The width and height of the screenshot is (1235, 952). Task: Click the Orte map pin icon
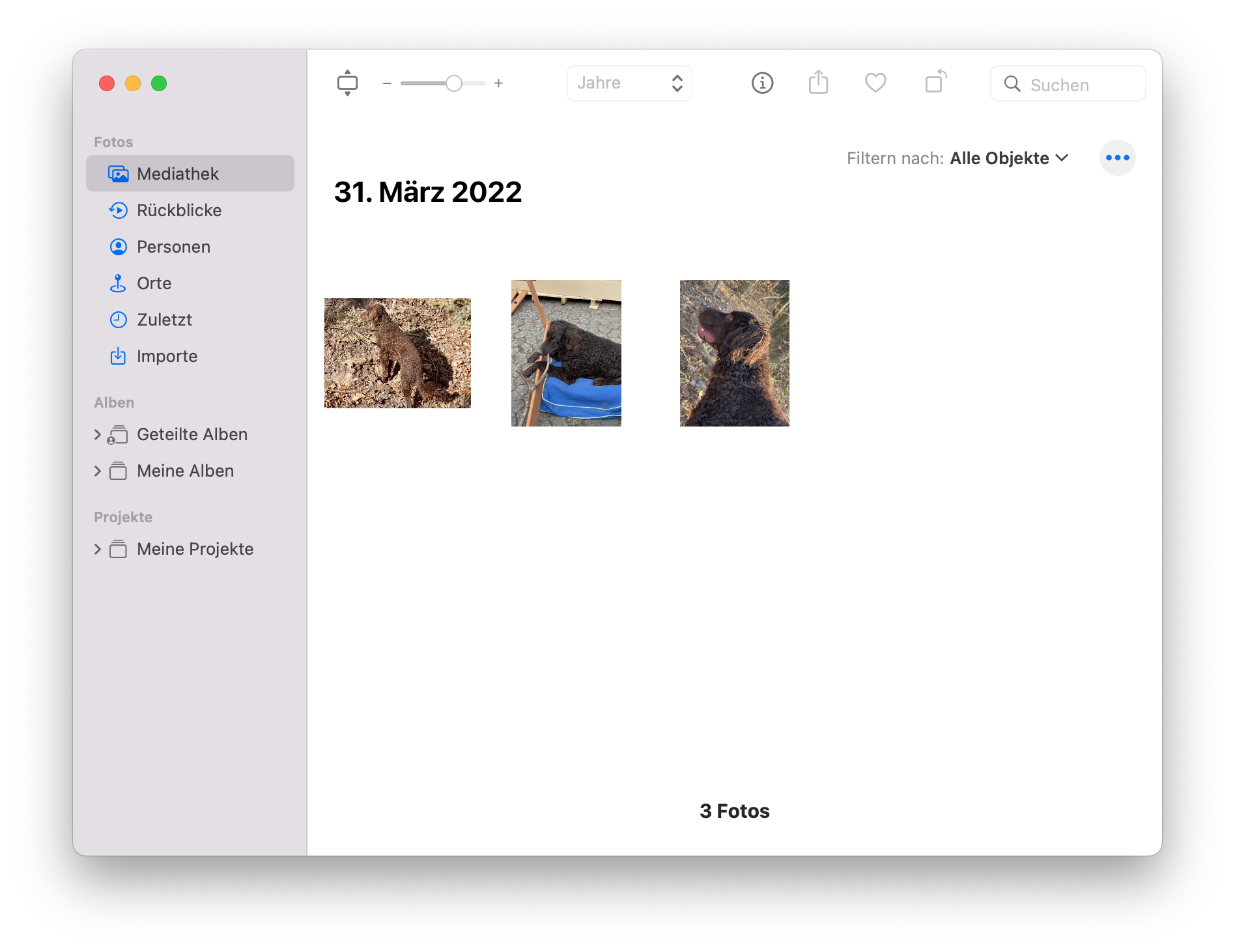(x=118, y=283)
